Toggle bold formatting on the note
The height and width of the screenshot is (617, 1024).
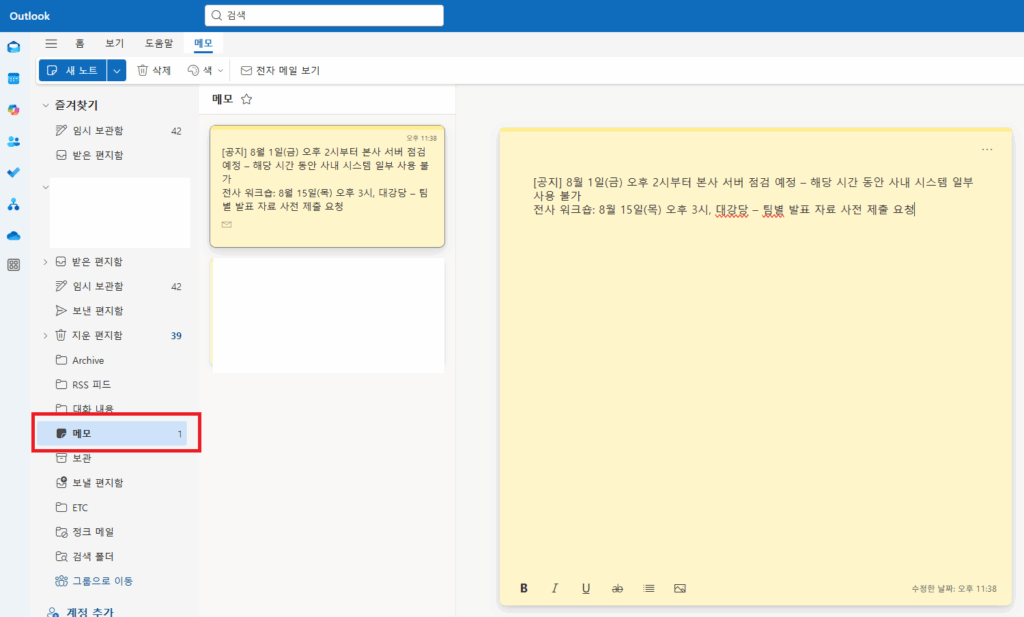coord(523,588)
